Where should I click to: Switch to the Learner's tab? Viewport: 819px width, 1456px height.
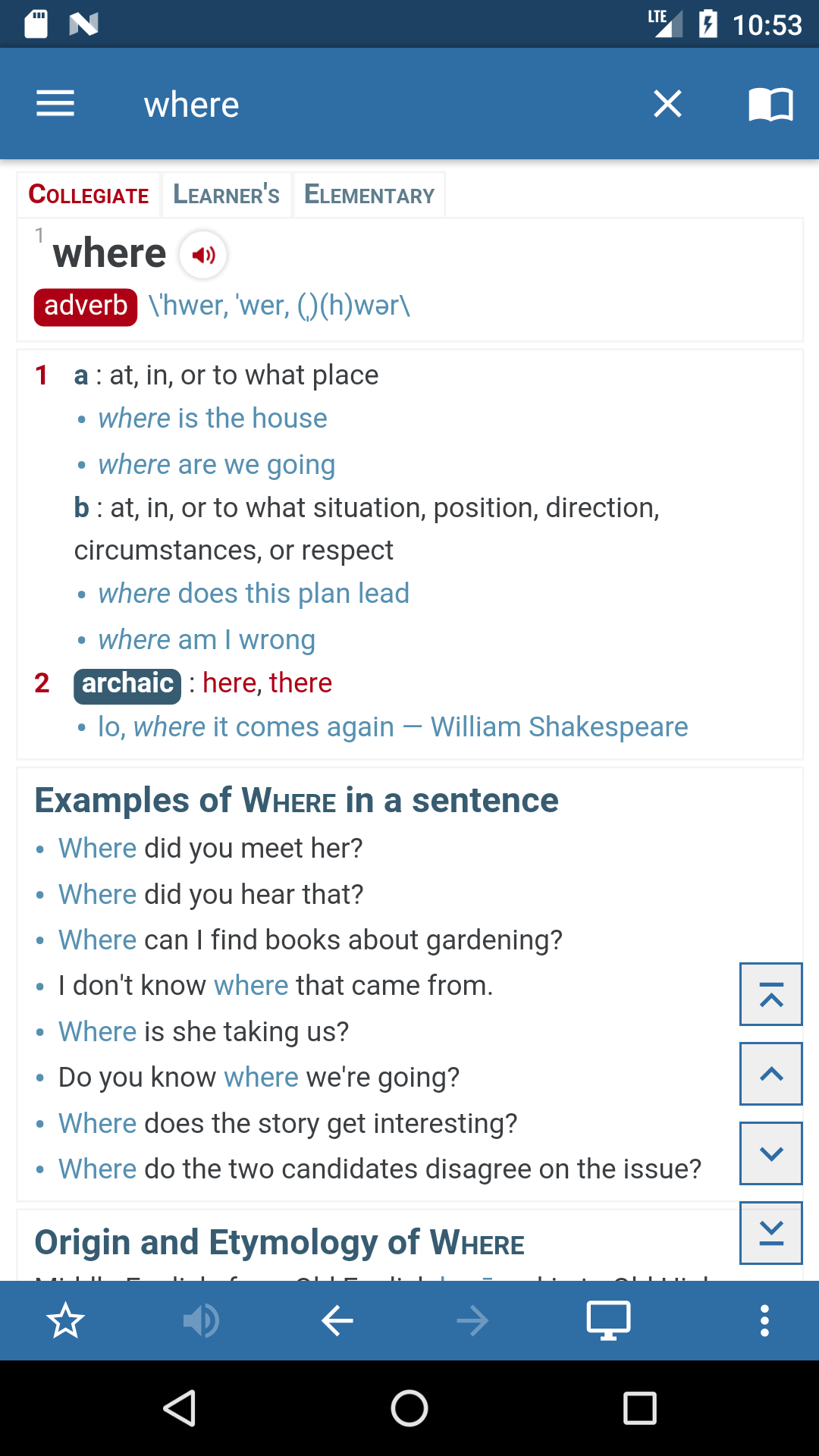(x=227, y=195)
